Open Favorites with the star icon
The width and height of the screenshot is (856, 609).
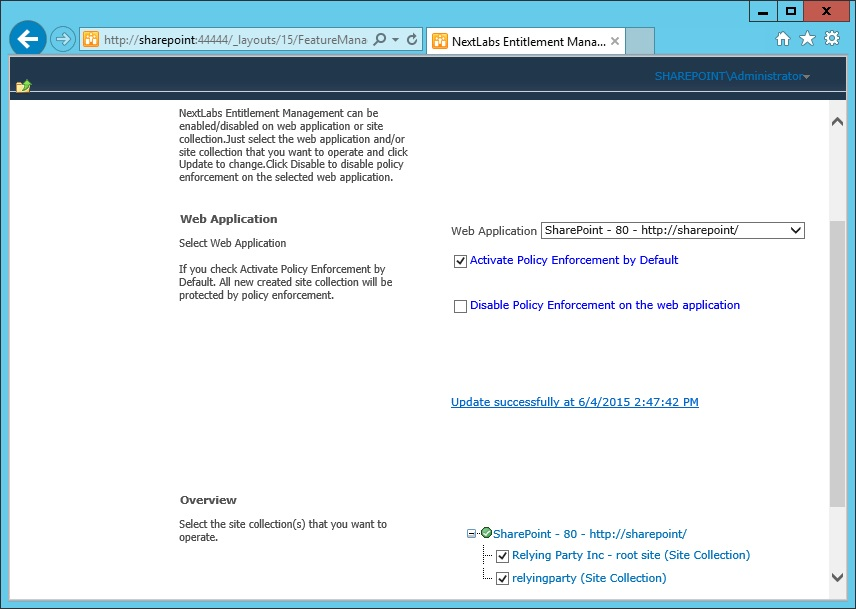point(807,39)
